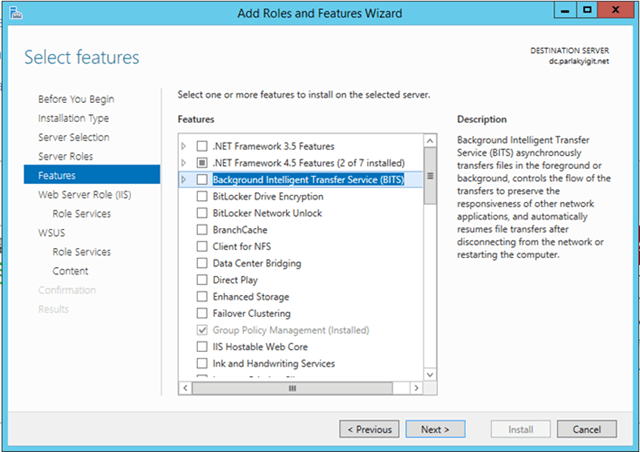Check the Failover Clustering feature

coord(203,313)
